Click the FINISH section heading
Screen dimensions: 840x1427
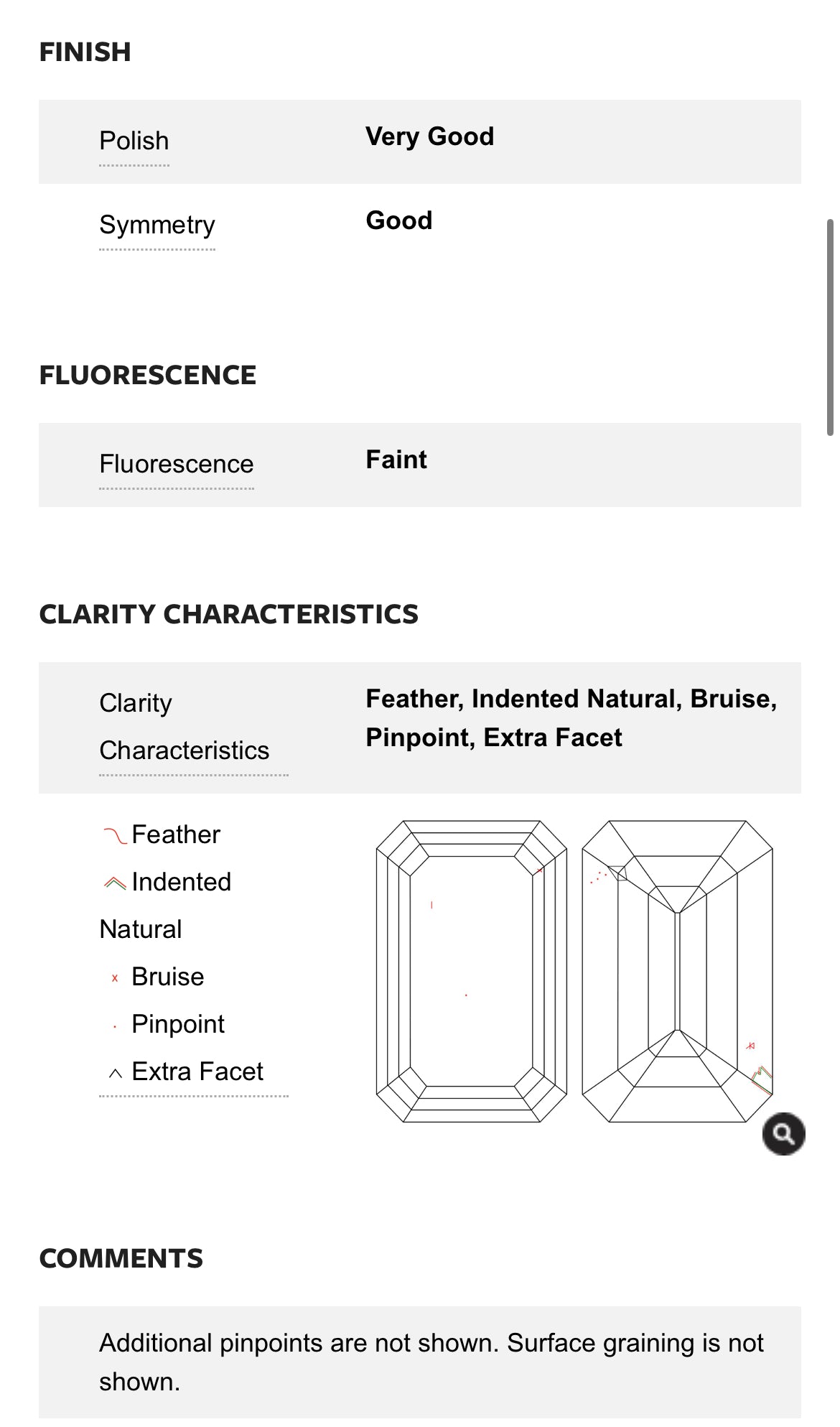(85, 52)
